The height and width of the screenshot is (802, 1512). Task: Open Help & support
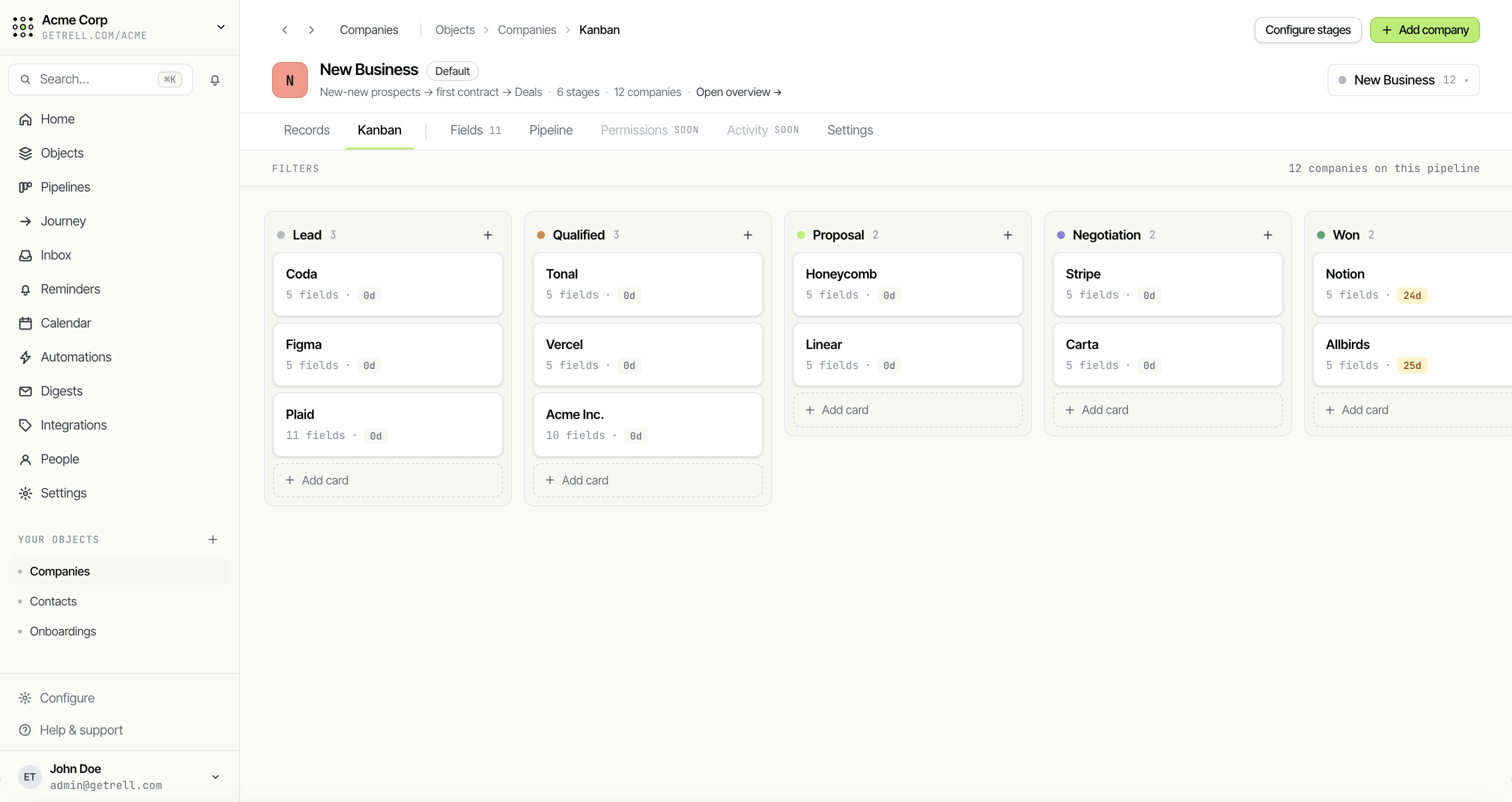[119, 730]
